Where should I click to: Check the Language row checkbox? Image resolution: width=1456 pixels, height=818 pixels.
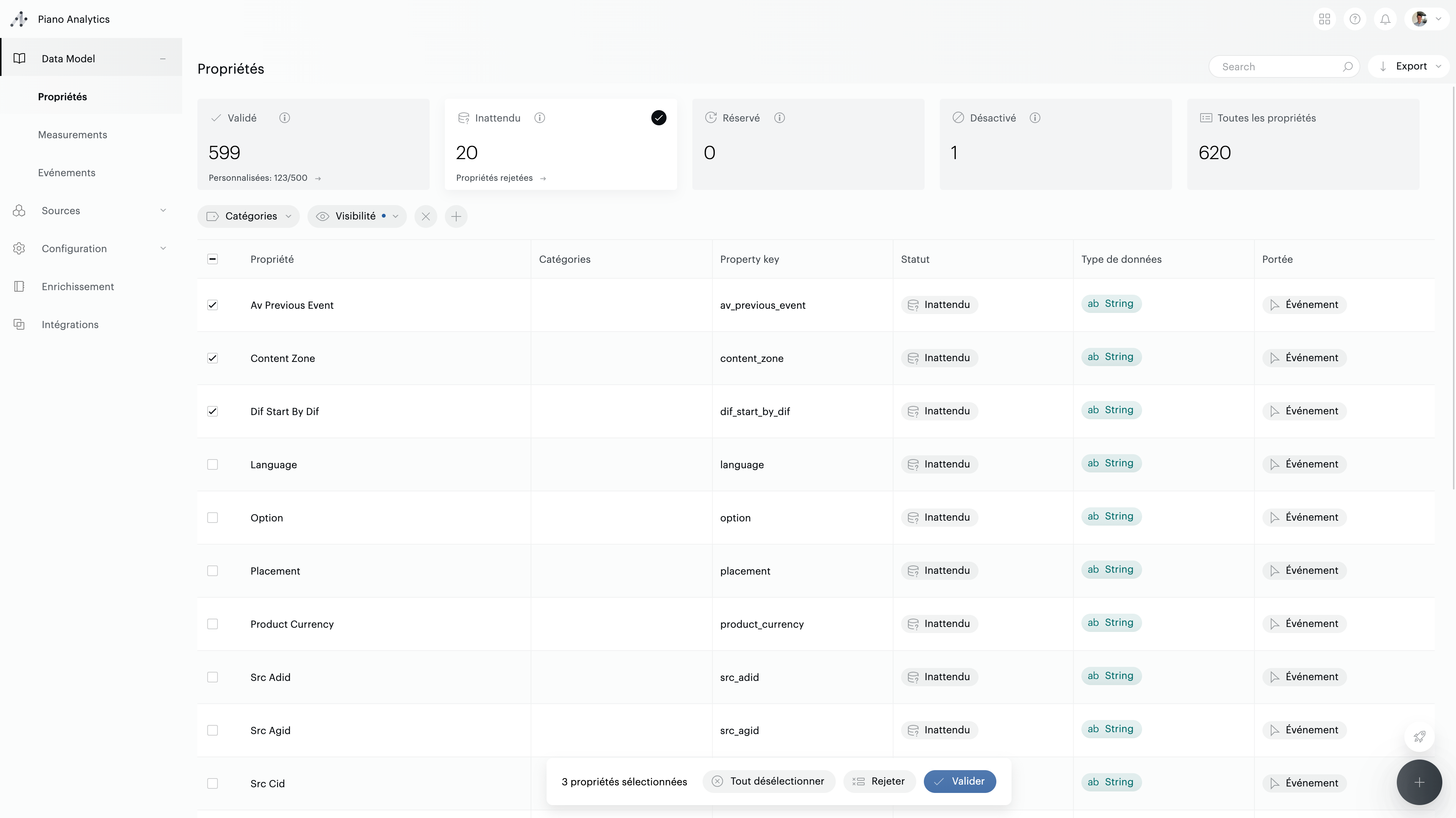coord(213,464)
